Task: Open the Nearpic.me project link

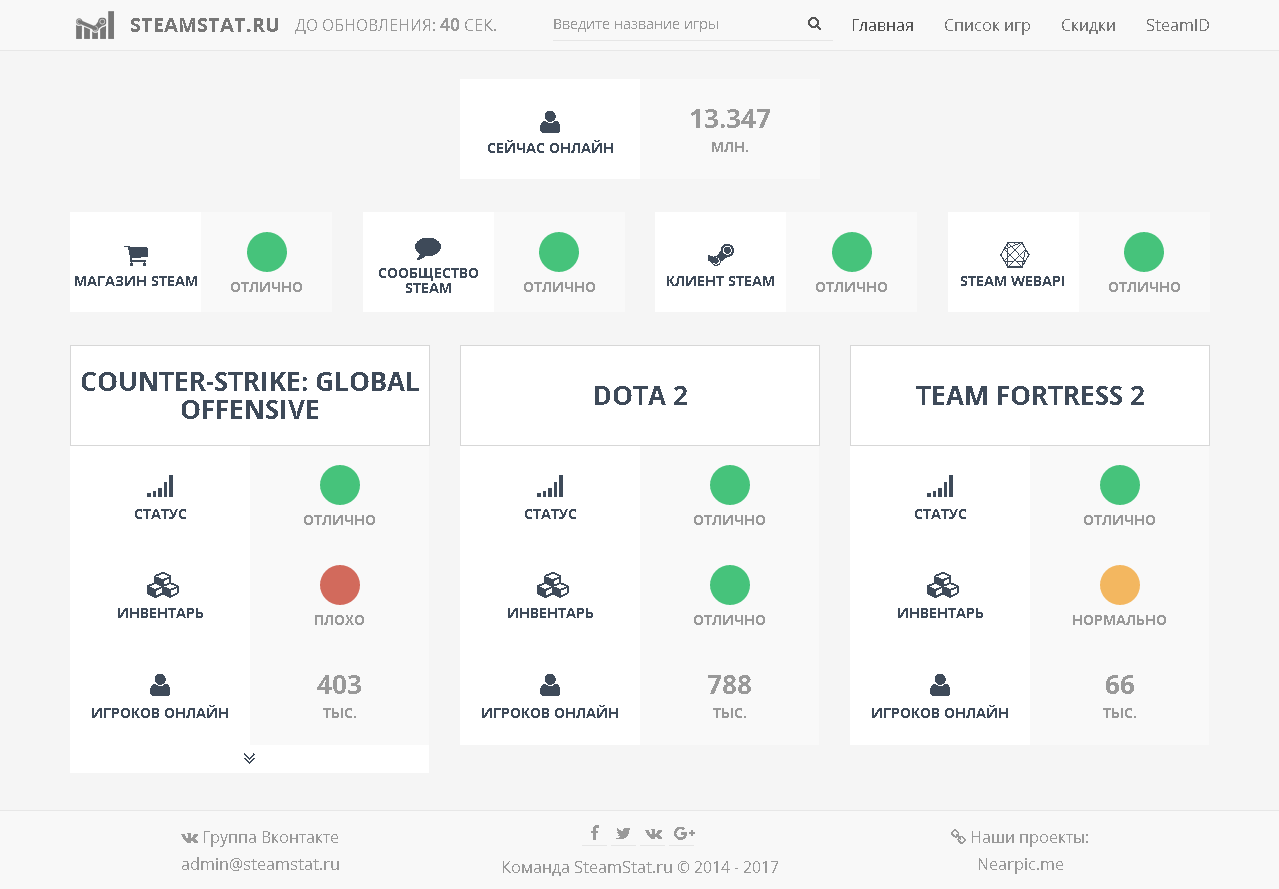Action: click(1020, 864)
